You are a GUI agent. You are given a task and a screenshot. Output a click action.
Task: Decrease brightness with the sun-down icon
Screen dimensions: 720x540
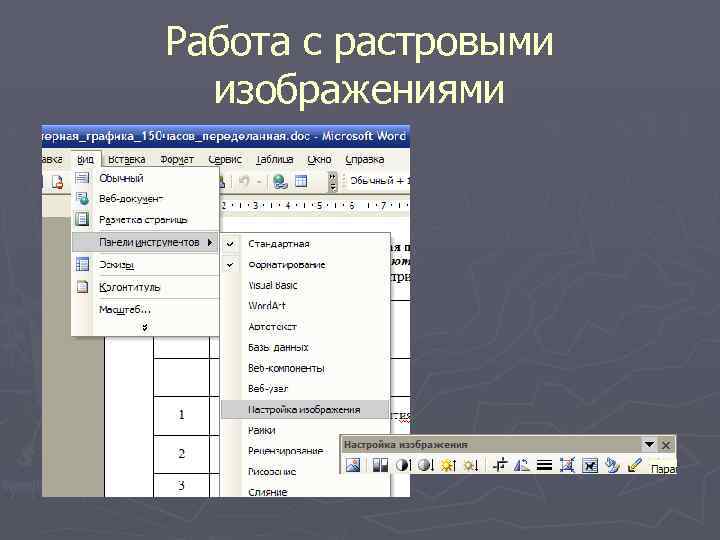(x=471, y=465)
